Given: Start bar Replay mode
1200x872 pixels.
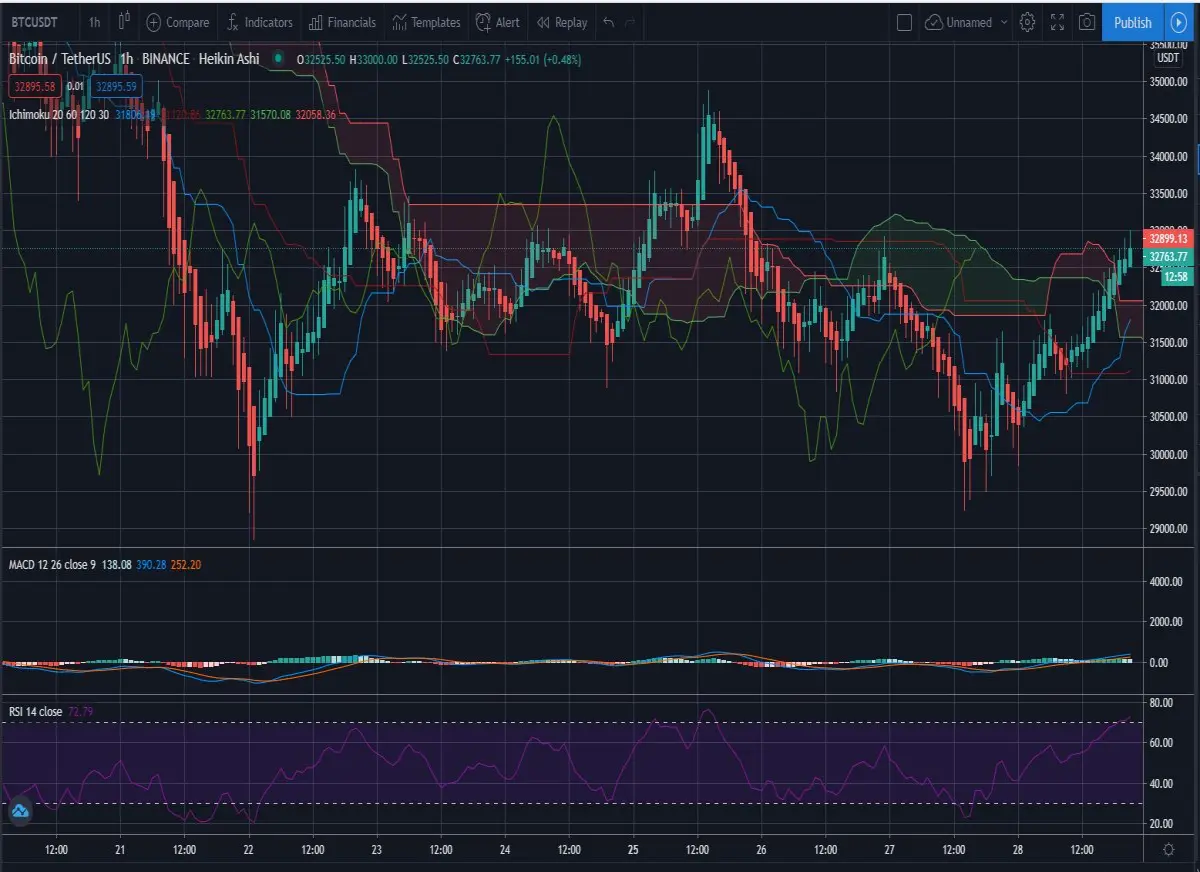Looking at the screenshot, I should pos(561,22).
